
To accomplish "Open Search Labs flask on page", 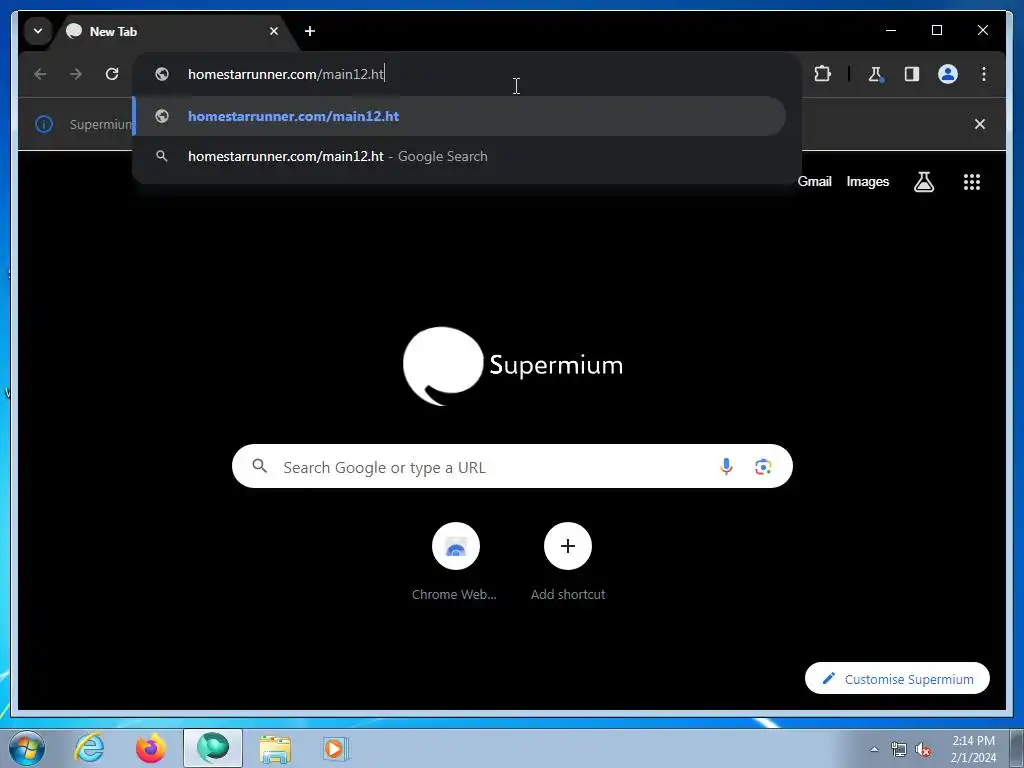I will tap(923, 182).
